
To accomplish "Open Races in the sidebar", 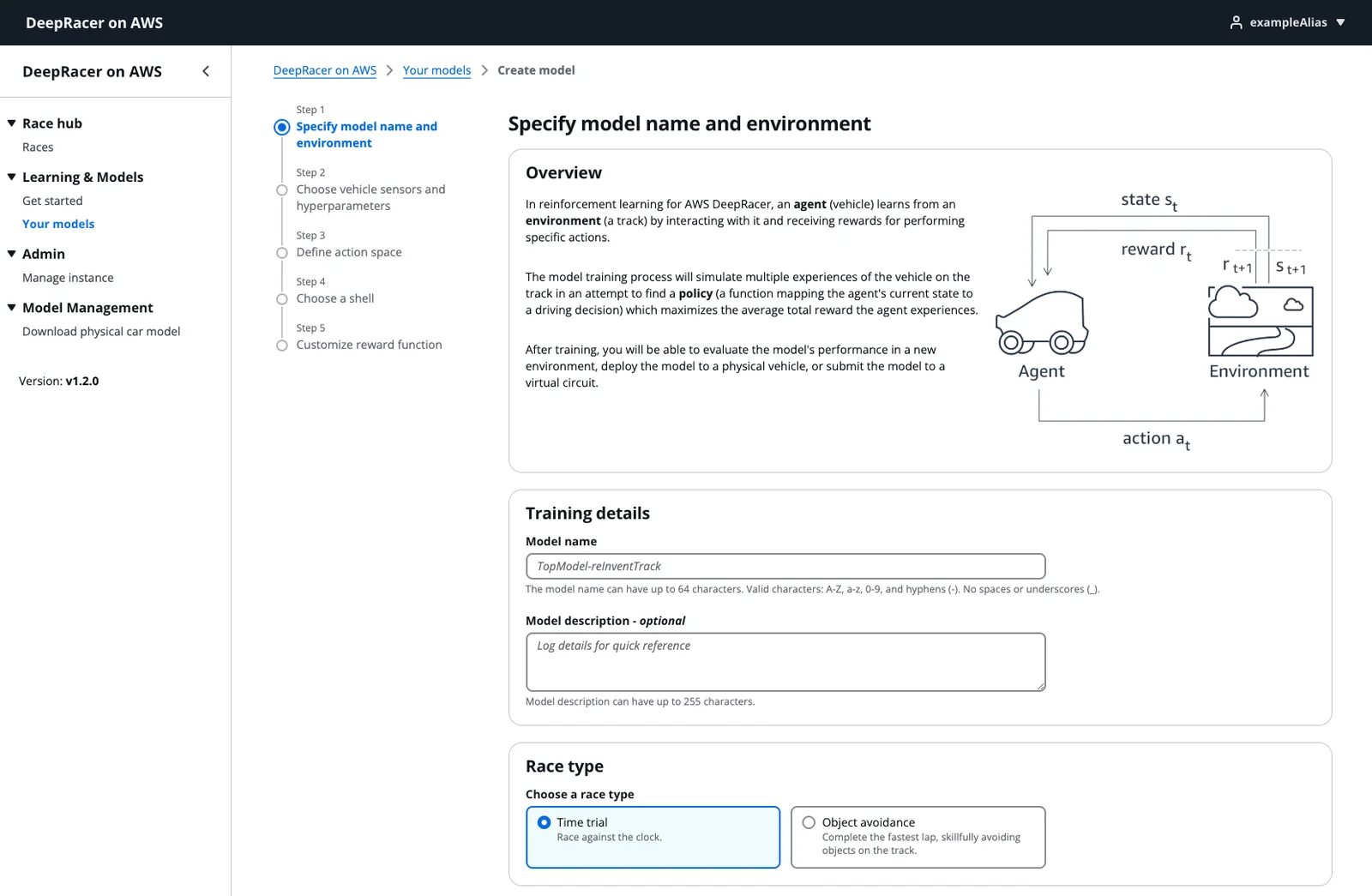I will point(38,147).
